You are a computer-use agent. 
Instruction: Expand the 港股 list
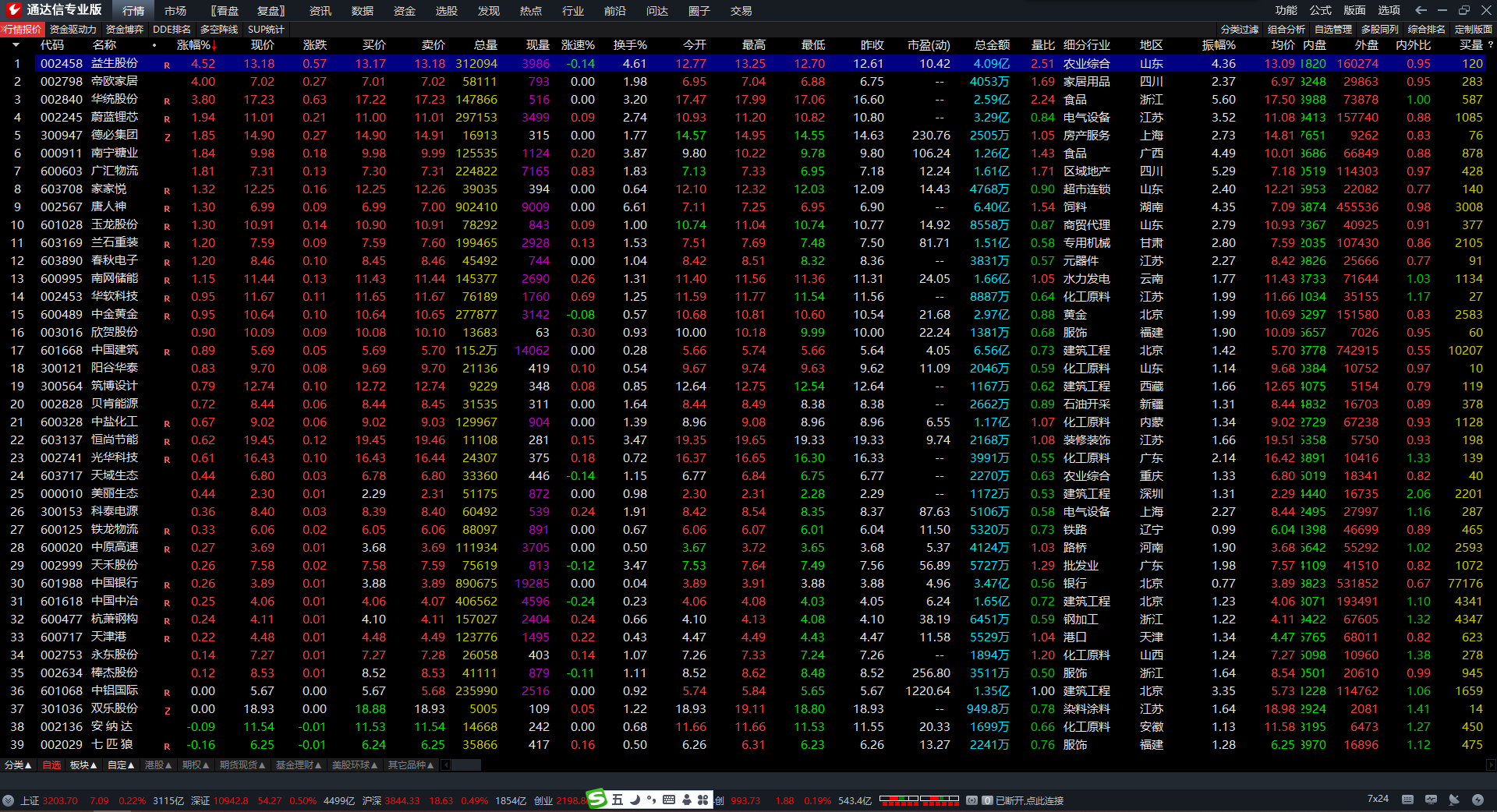(x=158, y=765)
